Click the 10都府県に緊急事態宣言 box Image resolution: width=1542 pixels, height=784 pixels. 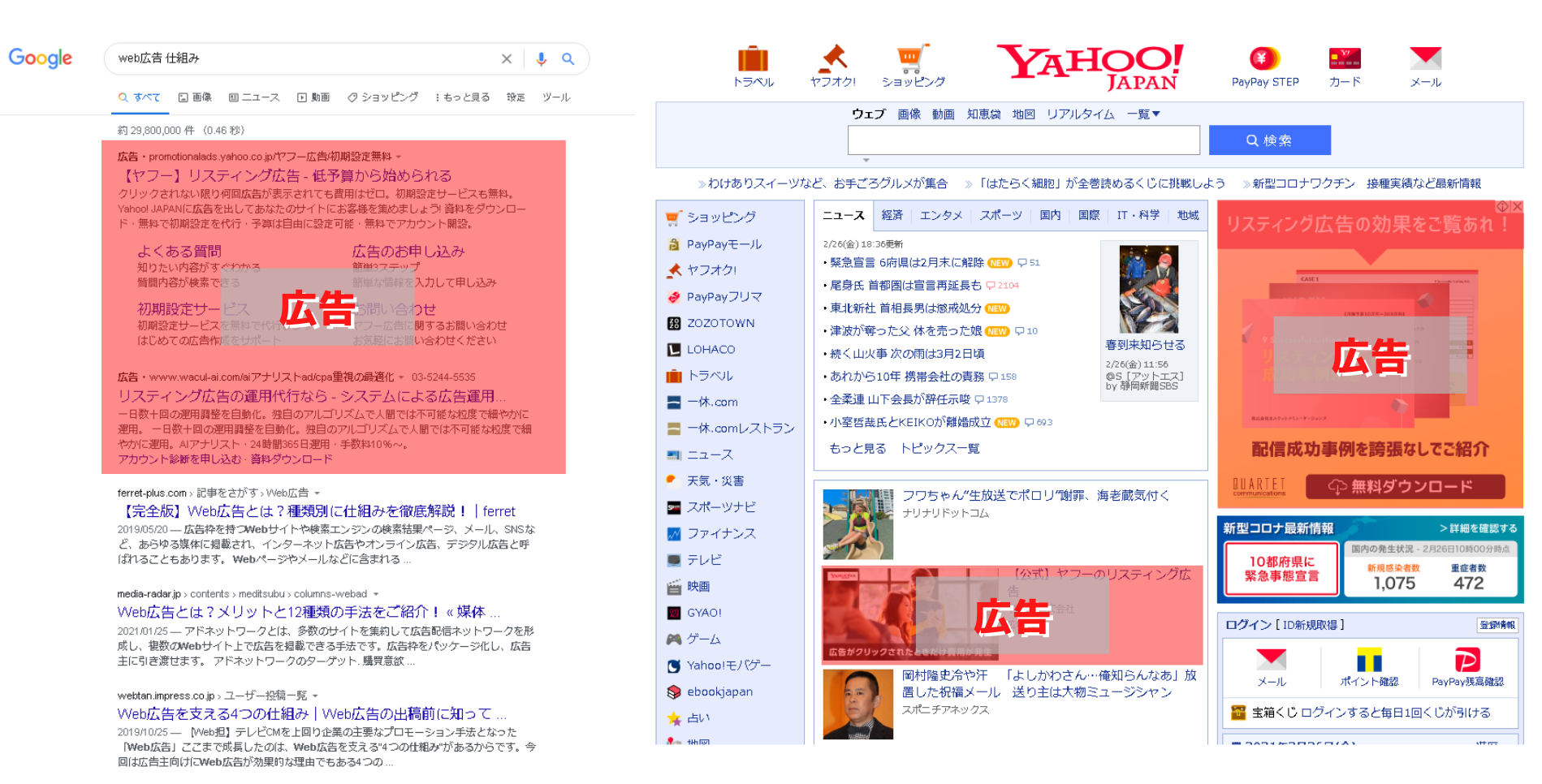point(1281,569)
